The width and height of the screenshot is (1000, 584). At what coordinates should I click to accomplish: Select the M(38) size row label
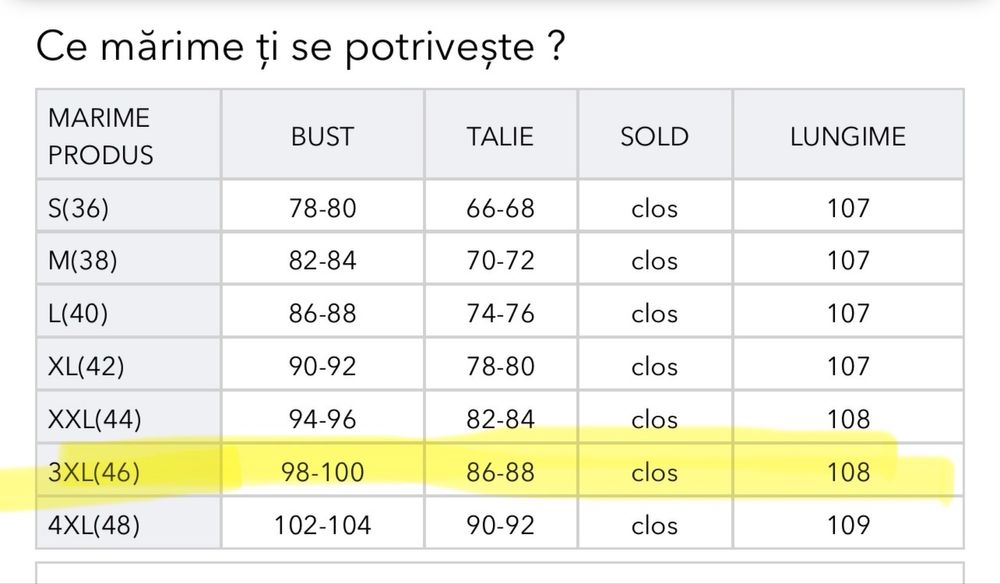pyautogui.click(x=82, y=261)
